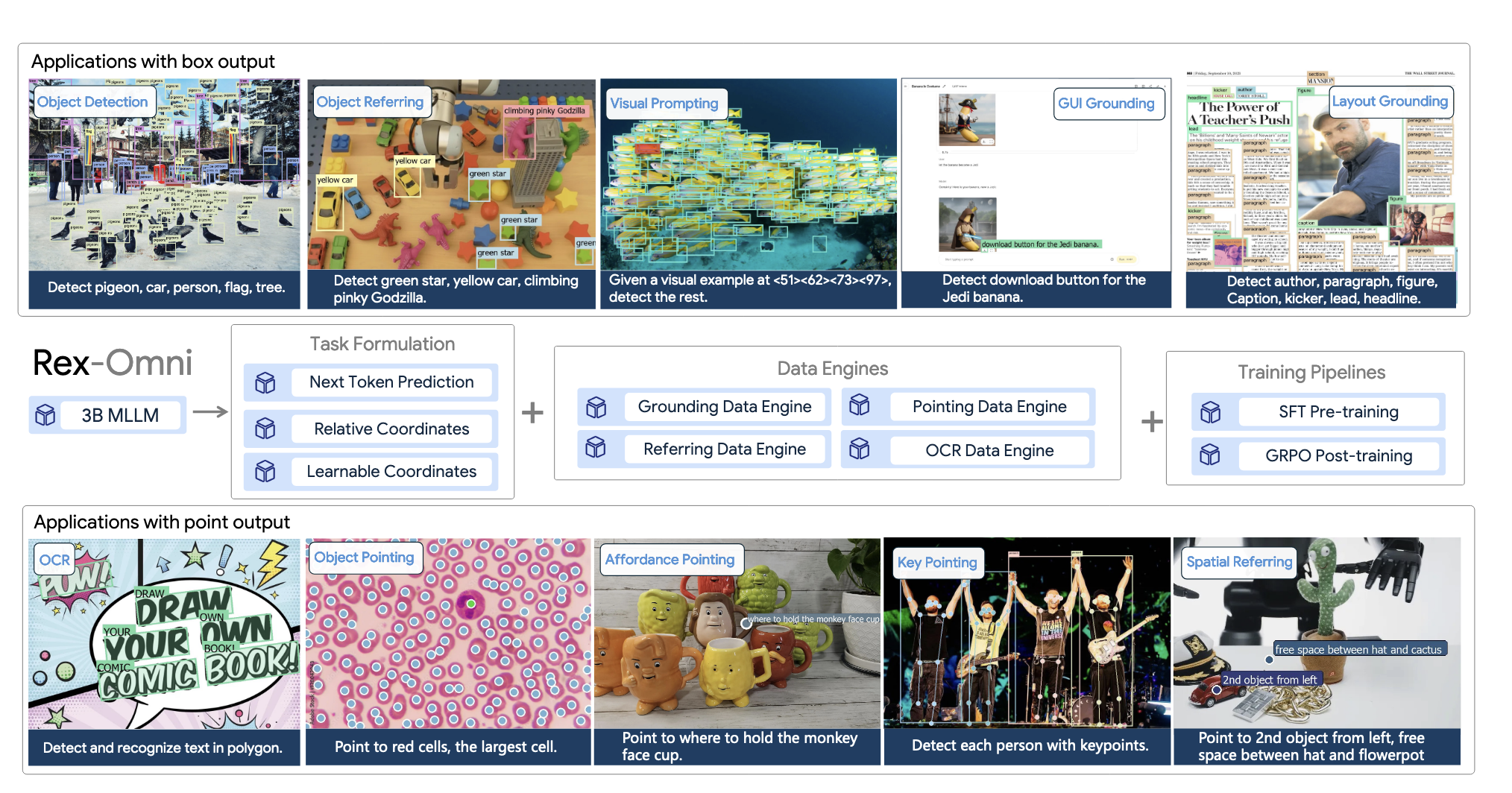The height and width of the screenshot is (793, 1512).
Task: Click the GRPO Post-training label
Action: 1338,456
